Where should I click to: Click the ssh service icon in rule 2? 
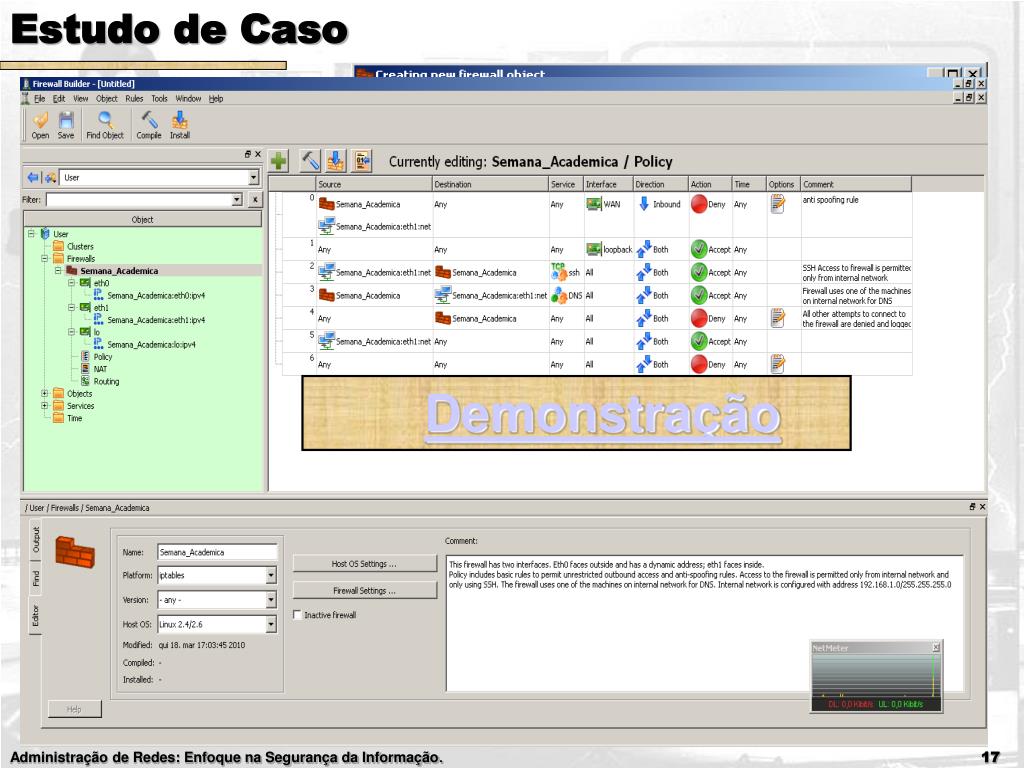coord(558,272)
